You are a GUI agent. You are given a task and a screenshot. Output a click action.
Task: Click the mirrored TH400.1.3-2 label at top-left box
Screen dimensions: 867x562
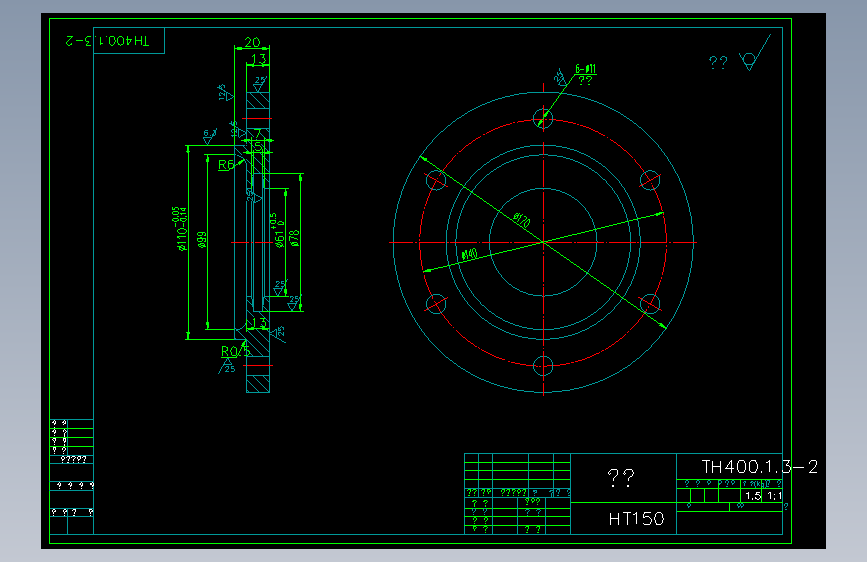point(107,41)
